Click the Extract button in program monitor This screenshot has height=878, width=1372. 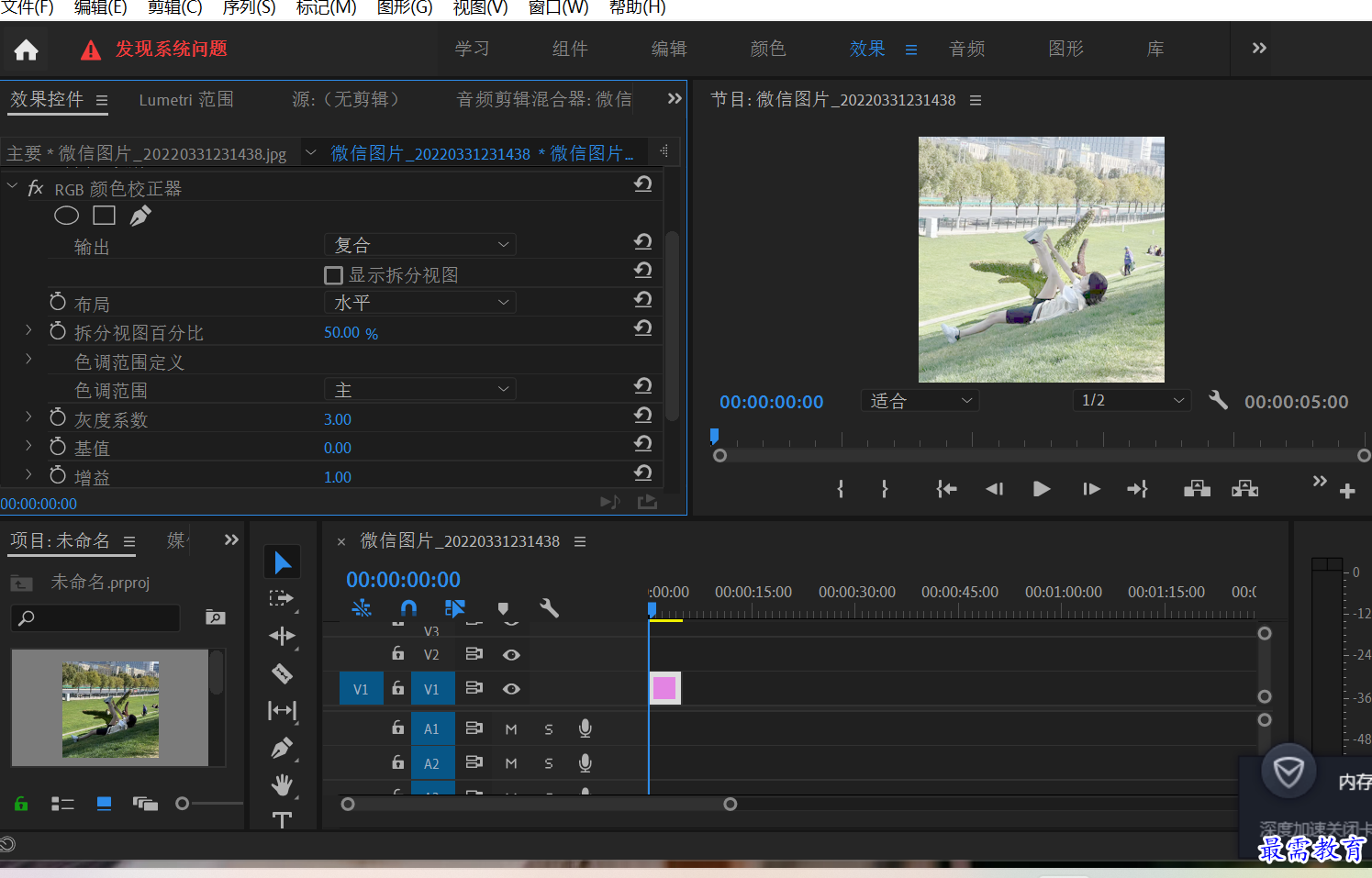(x=1245, y=489)
